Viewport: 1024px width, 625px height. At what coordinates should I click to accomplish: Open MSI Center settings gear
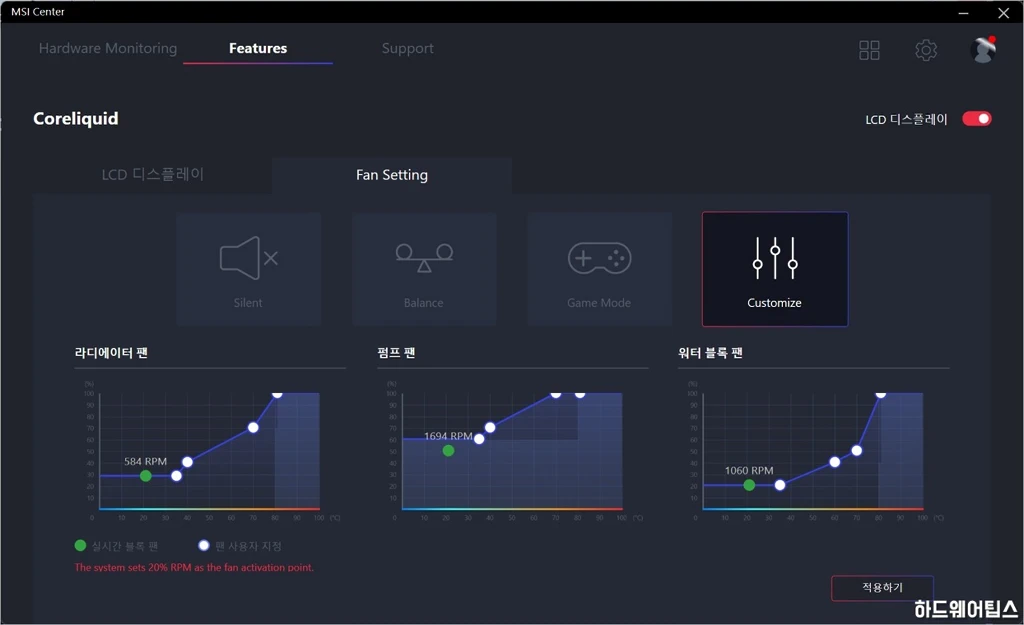pos(925,50)
